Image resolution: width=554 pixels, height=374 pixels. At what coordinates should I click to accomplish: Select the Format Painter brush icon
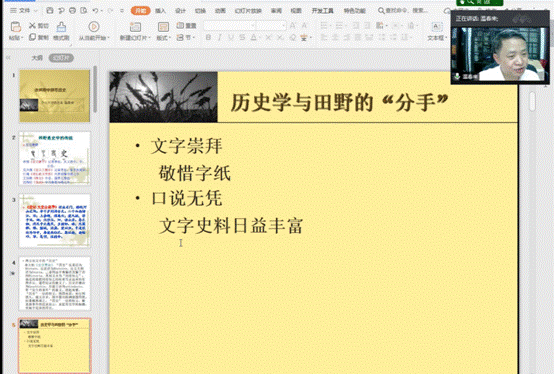pos(61,26)
